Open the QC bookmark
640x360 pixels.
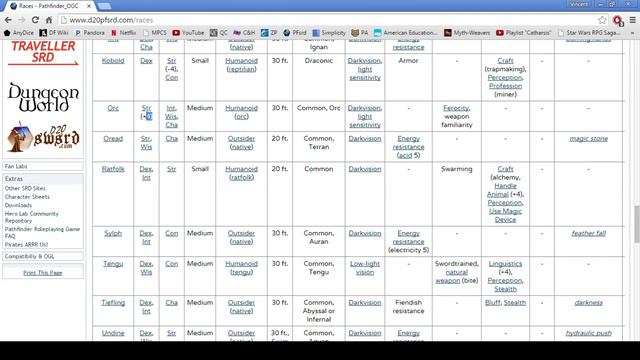pos(219,33)
